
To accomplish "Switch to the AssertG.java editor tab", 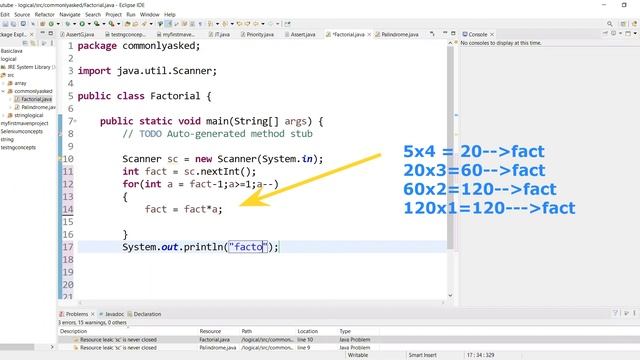I will click(78, 34).
